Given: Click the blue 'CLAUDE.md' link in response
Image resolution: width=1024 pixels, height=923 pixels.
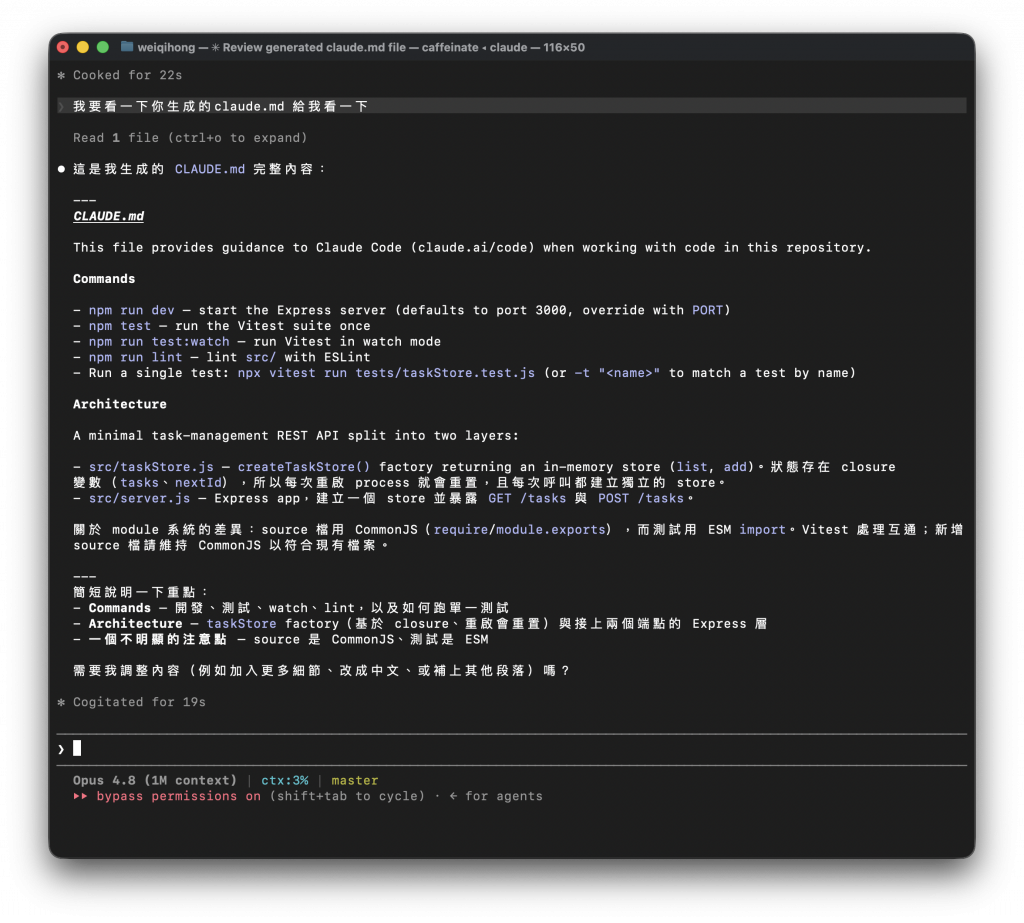Looking at the screenshot, I should pos(210,169).
